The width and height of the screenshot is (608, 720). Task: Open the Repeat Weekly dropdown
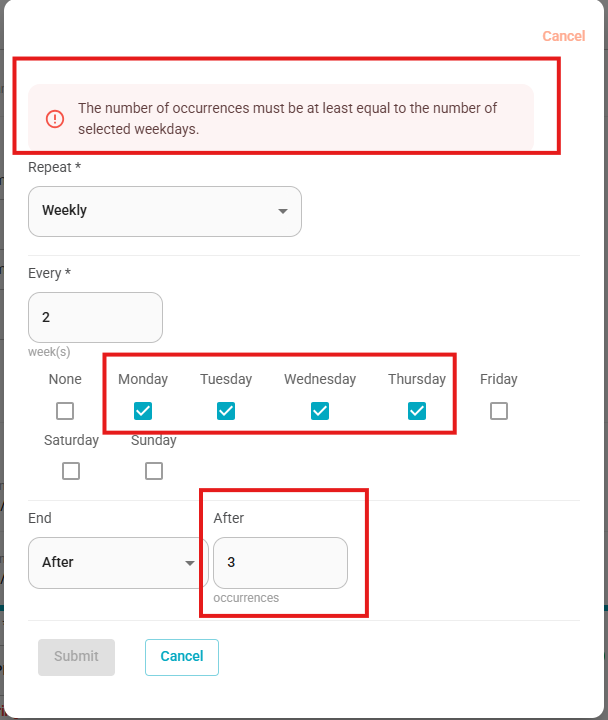coord(165,211)
